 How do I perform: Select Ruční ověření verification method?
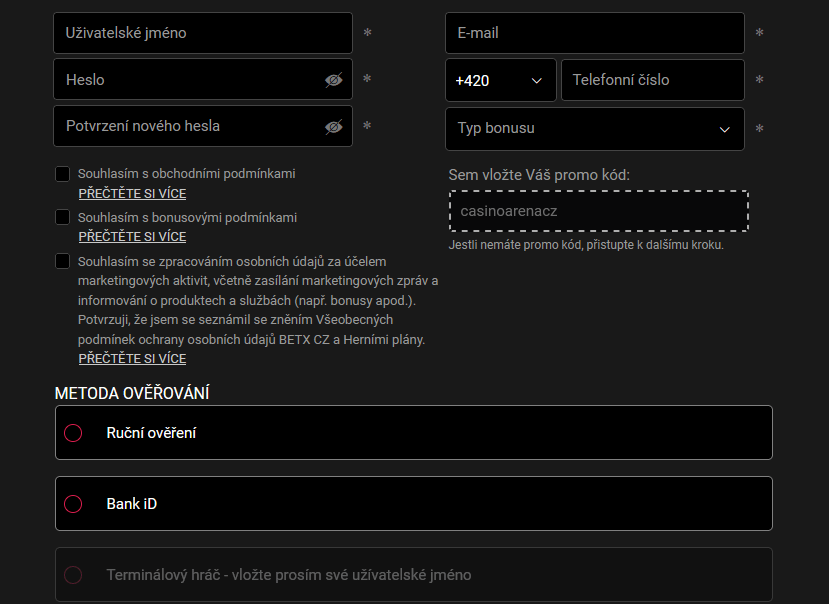(x=73, y=433)
